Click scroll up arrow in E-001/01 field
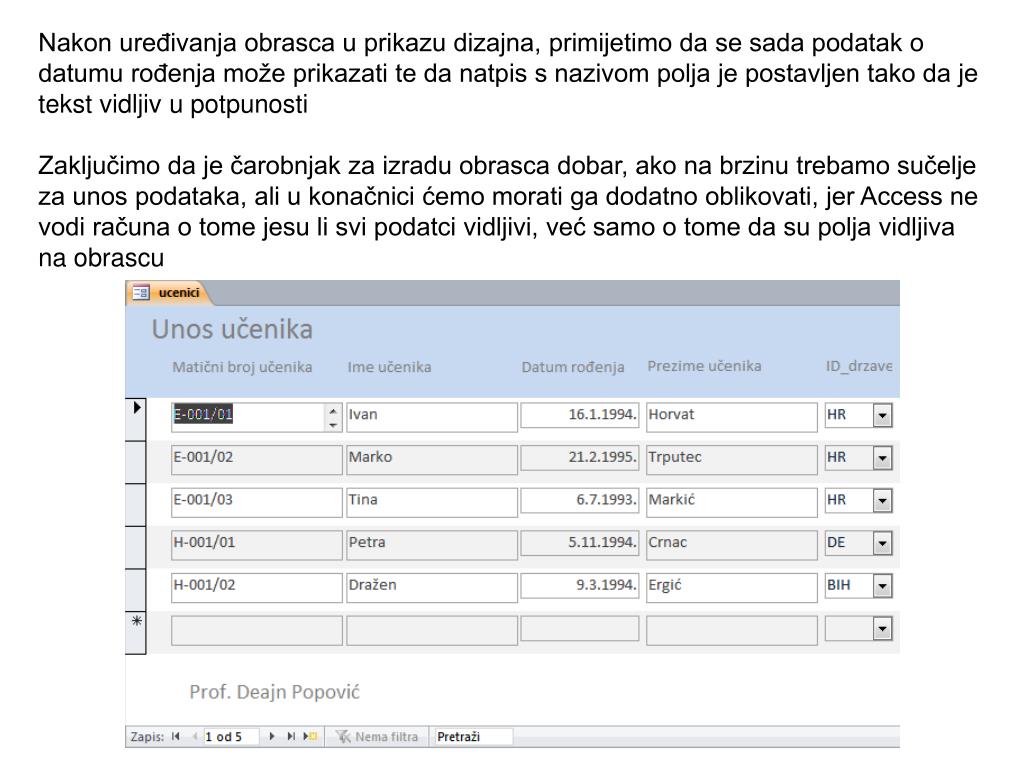1024x768 pixels. click(333, 411)
